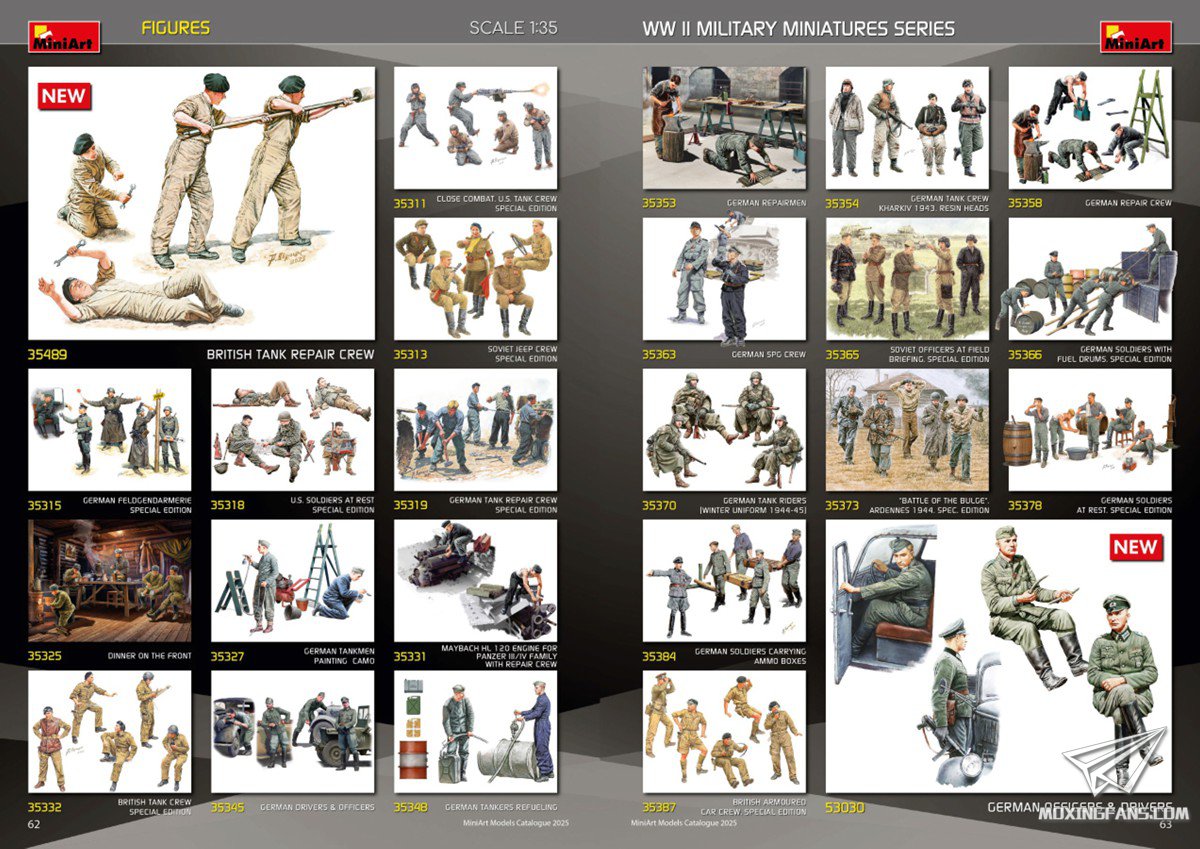Click the MiniArt logo beside the WW II series heading
This screenshot has width=1200, height=849.
[x=1136, y=37]
